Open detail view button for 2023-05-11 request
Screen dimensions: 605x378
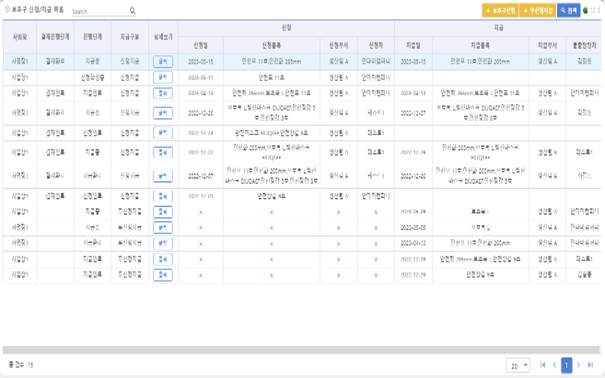(163, 78)
